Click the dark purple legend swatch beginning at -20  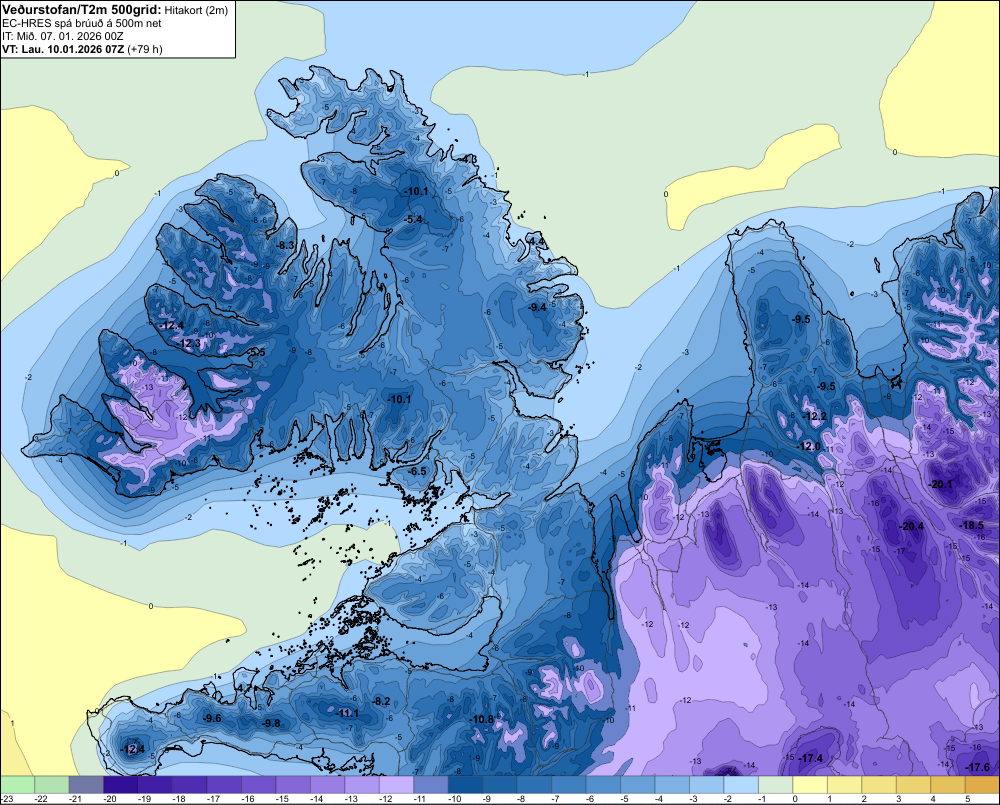pos(121,785)
